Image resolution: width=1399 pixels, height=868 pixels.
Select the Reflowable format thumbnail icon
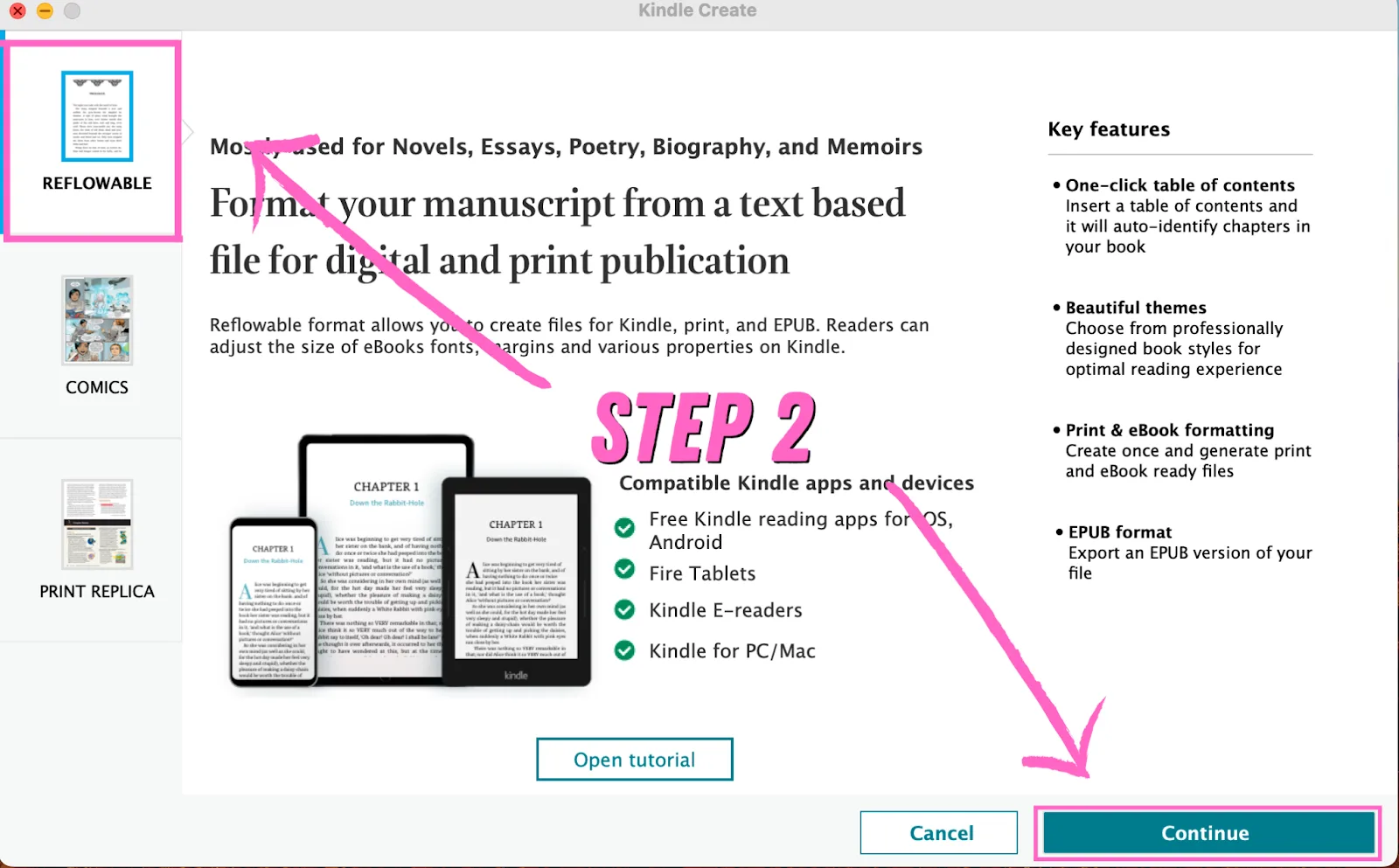pos(97,116)
